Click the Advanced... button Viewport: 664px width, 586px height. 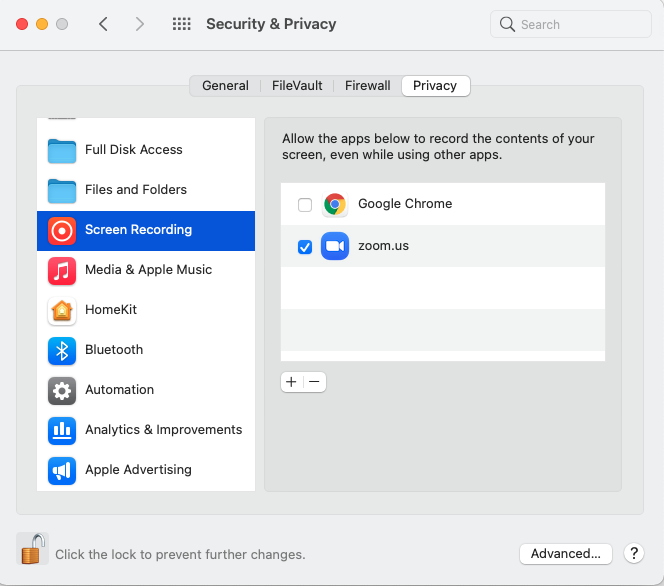[x=565, y=553]
